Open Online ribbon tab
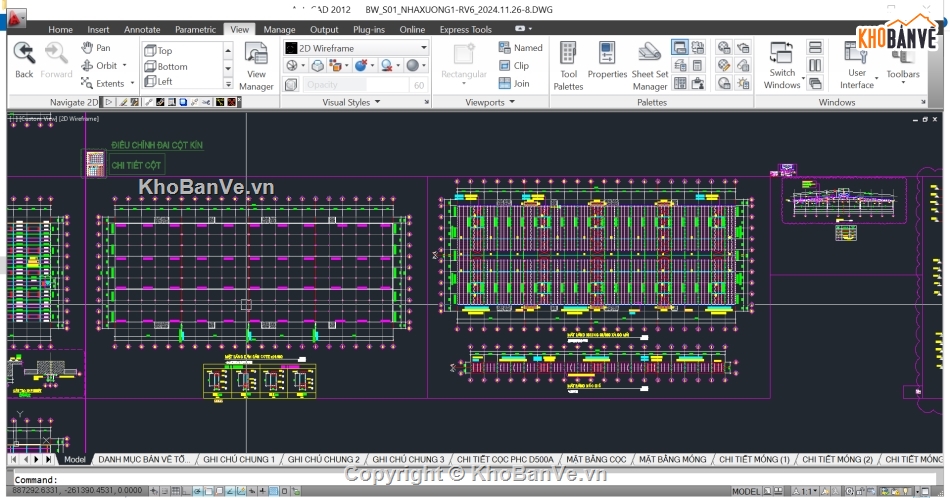Screen dimensions: 950x498 (412, 29)
